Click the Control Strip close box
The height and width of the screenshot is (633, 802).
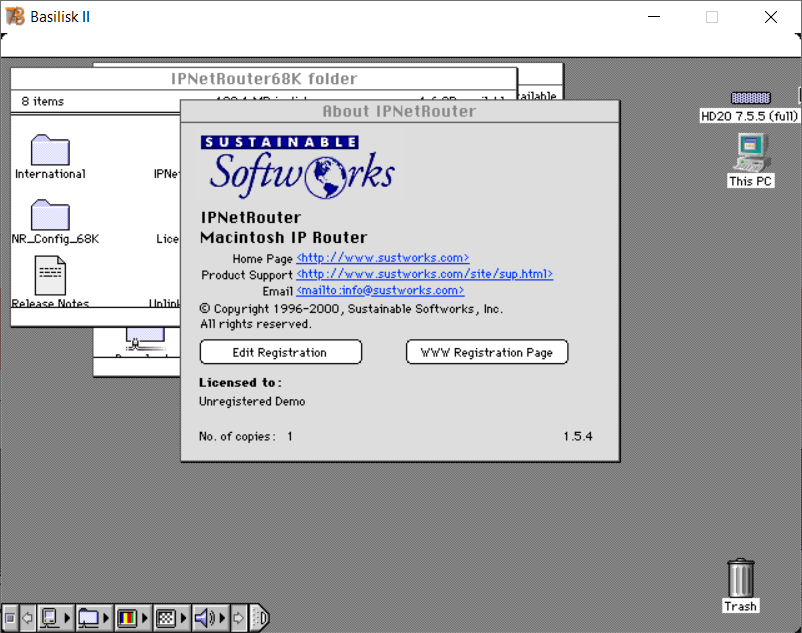tap(10, 618)
